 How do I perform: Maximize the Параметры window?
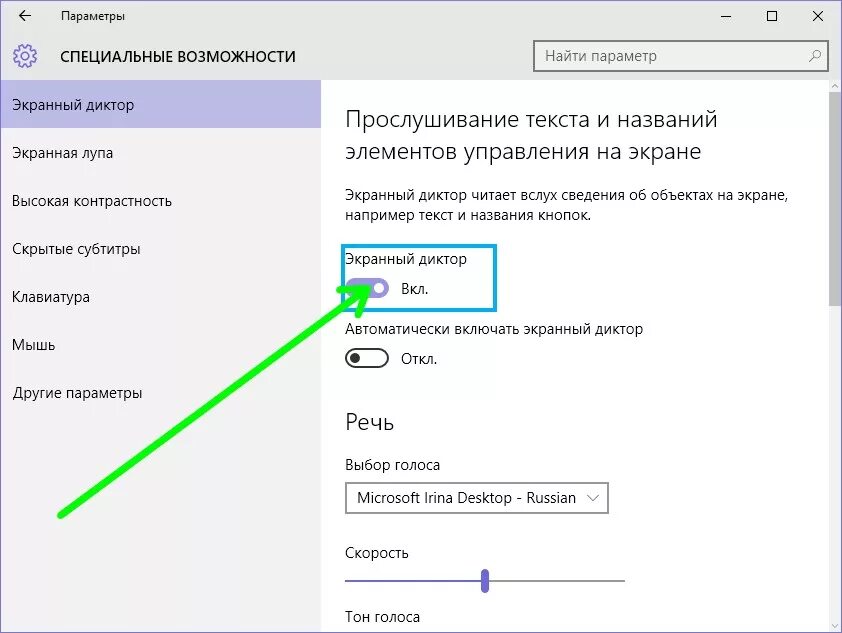(x=772, y=16)
